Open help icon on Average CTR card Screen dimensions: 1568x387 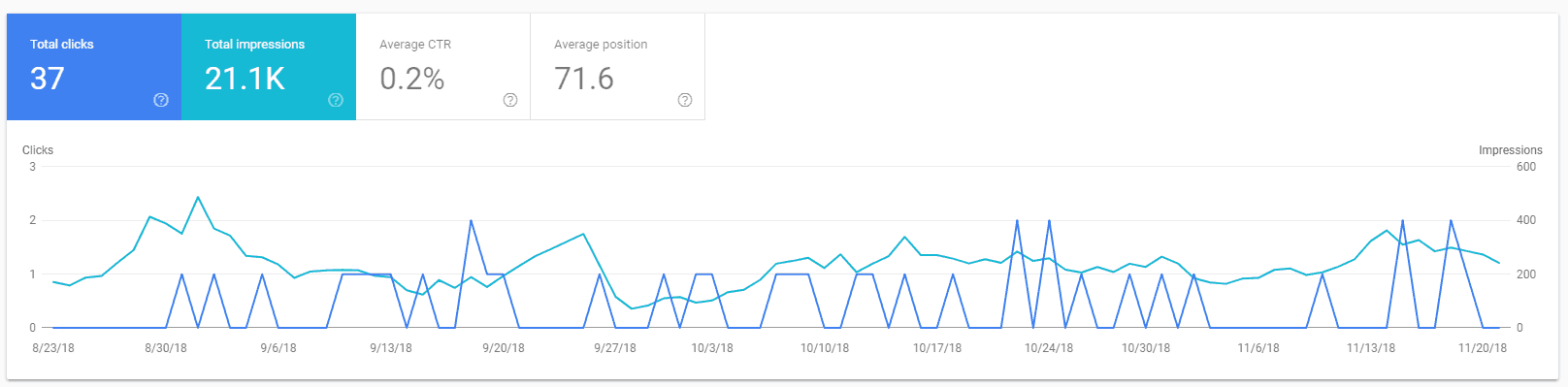tap(510, 100)
